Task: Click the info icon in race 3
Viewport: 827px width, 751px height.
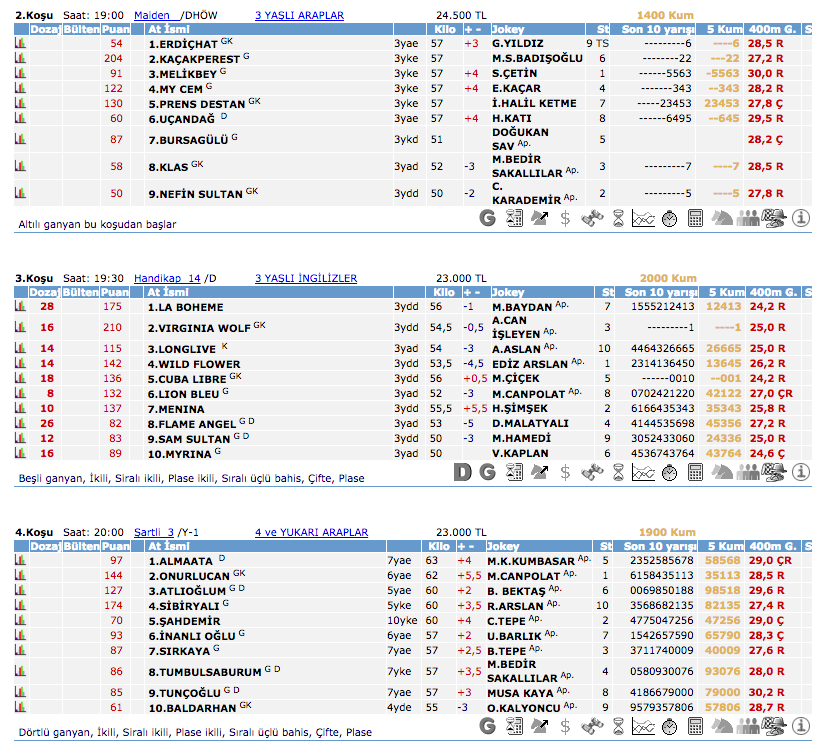Action: [x=800, y=472]
